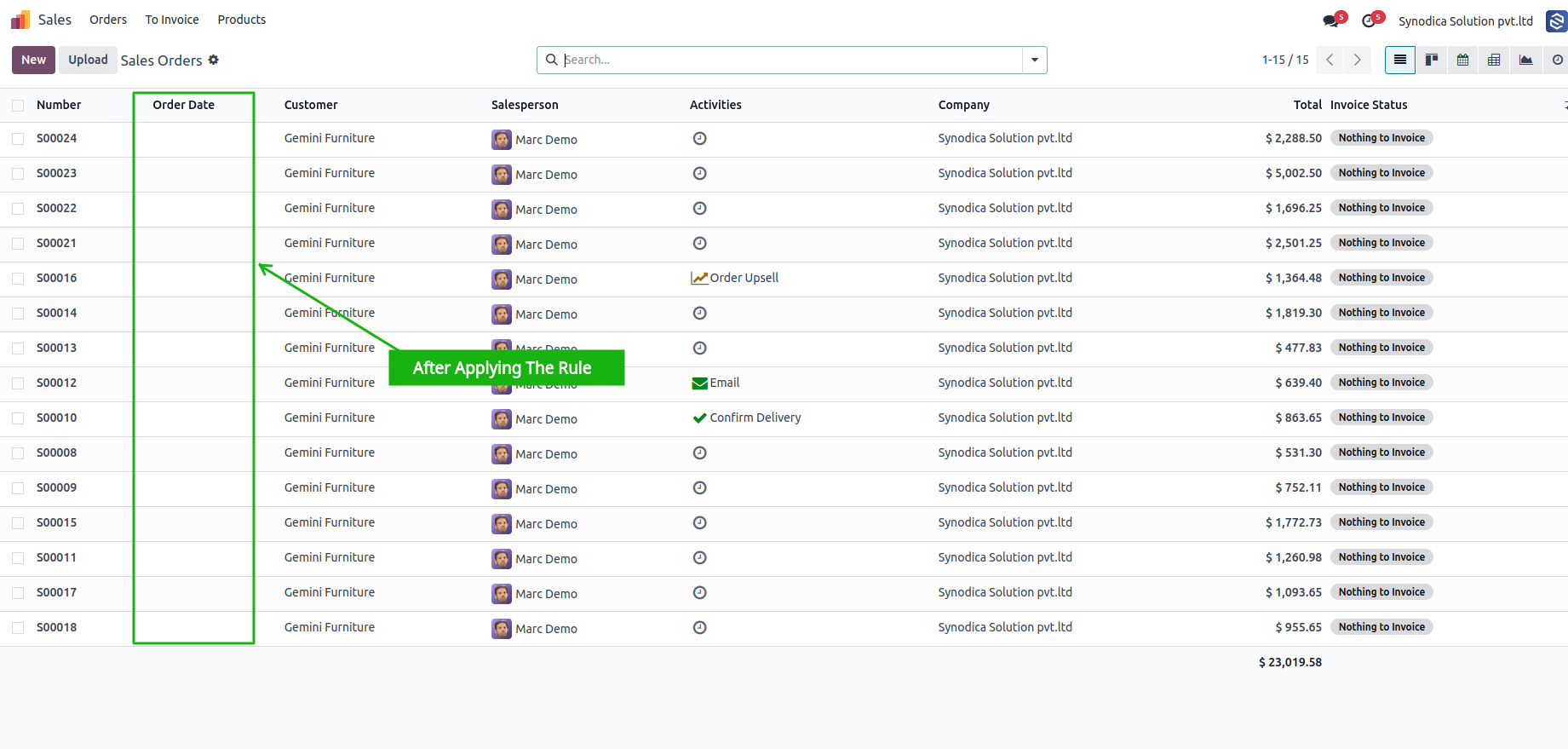
Task: Open the Graph view icon
Action: 1525,60
